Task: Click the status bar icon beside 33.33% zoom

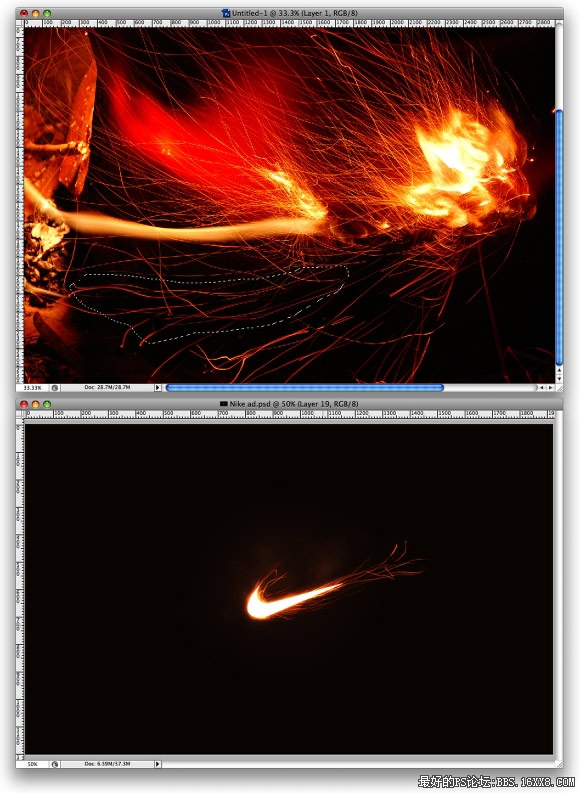Action: [55, 387]
